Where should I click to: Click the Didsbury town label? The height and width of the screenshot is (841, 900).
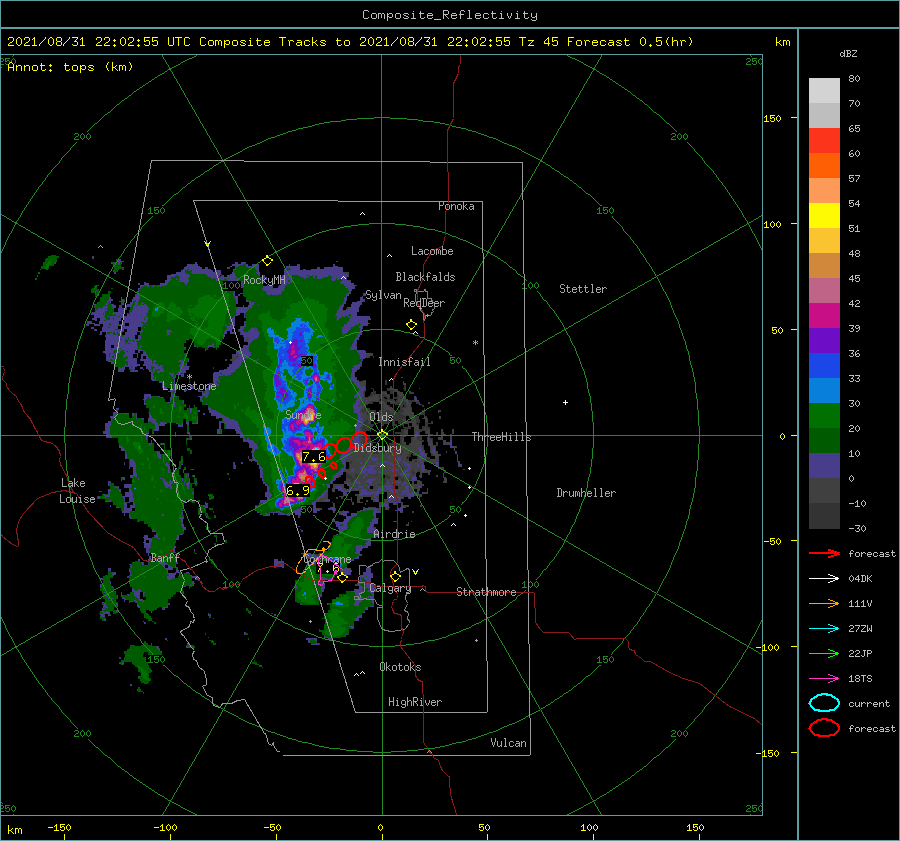pos(377,448)
